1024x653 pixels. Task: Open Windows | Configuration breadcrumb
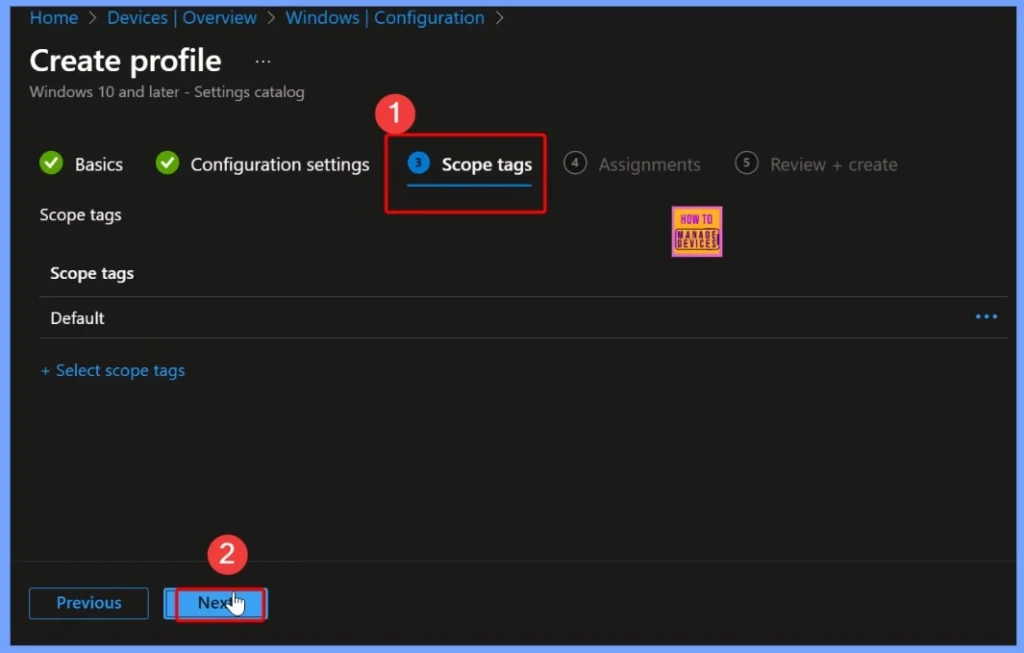[384, 18]
